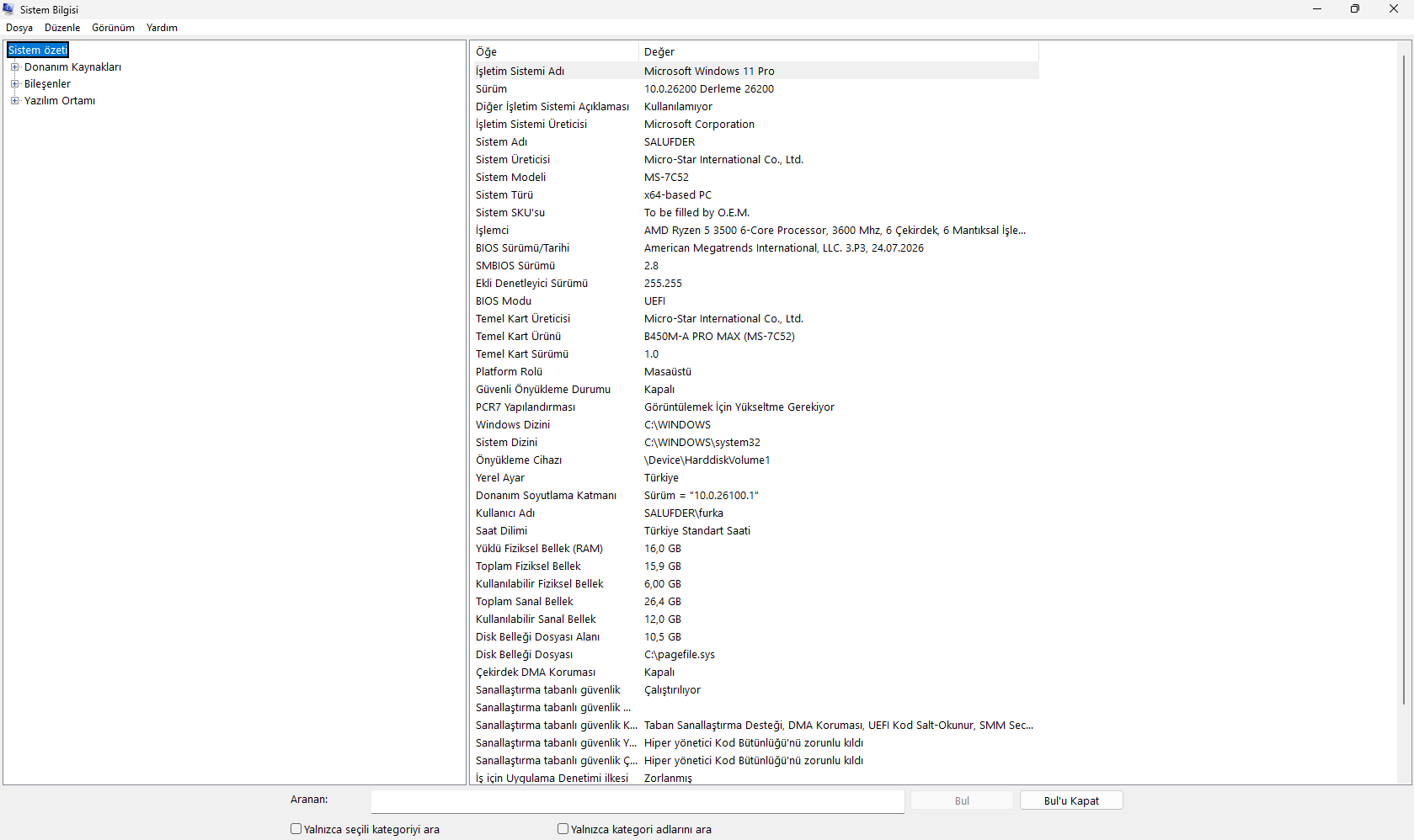Screen dimensions: 1414x840
Task: Select the Sürüm row with 10.0.26200
Action: 755,89
